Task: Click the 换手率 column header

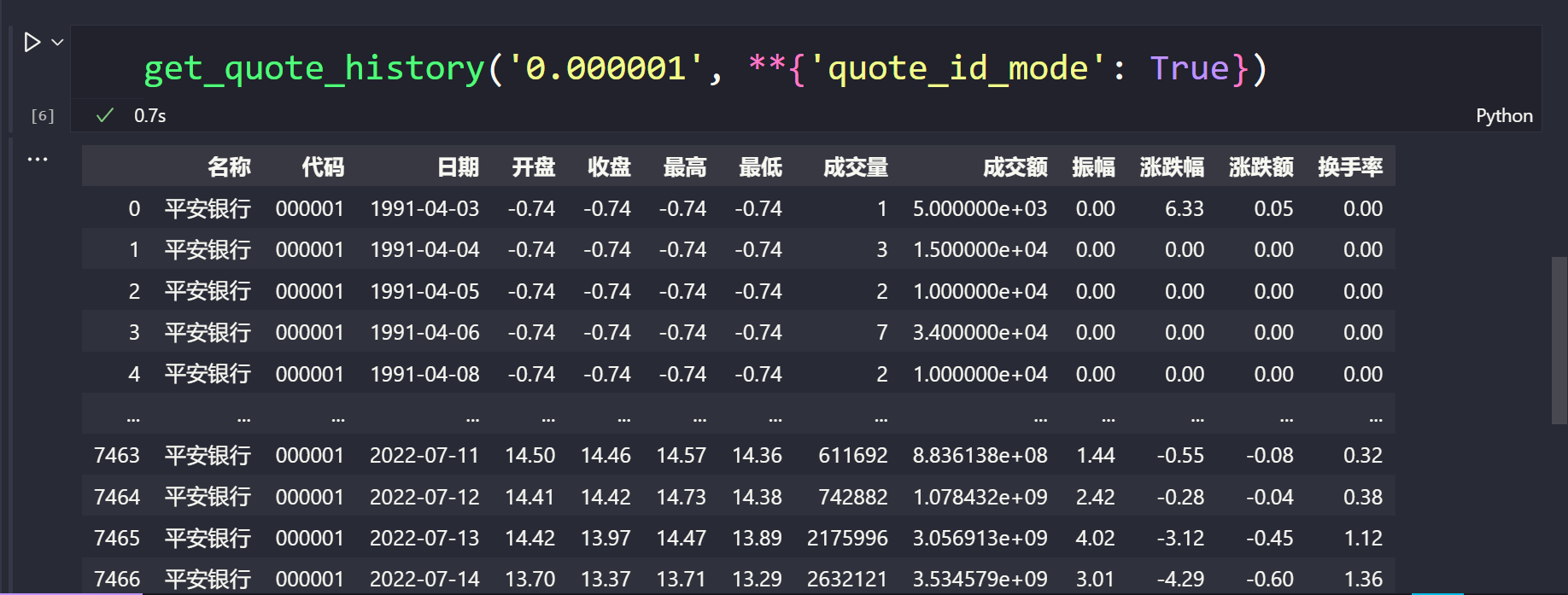Action: point(1350,167)
